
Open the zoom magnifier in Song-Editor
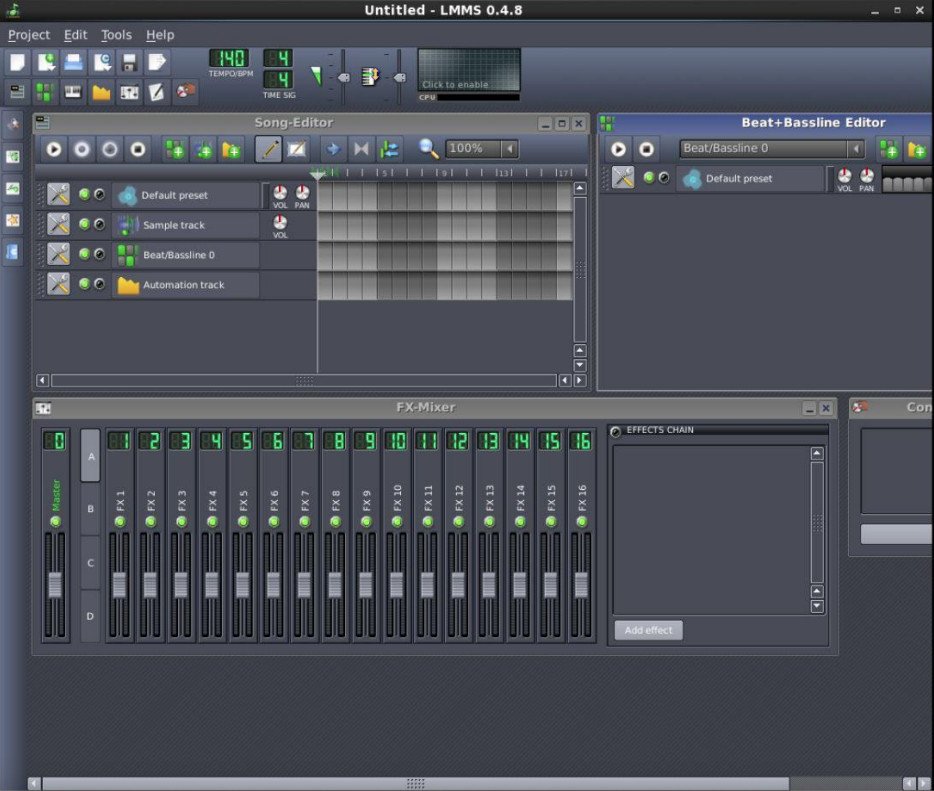point(427,149)
